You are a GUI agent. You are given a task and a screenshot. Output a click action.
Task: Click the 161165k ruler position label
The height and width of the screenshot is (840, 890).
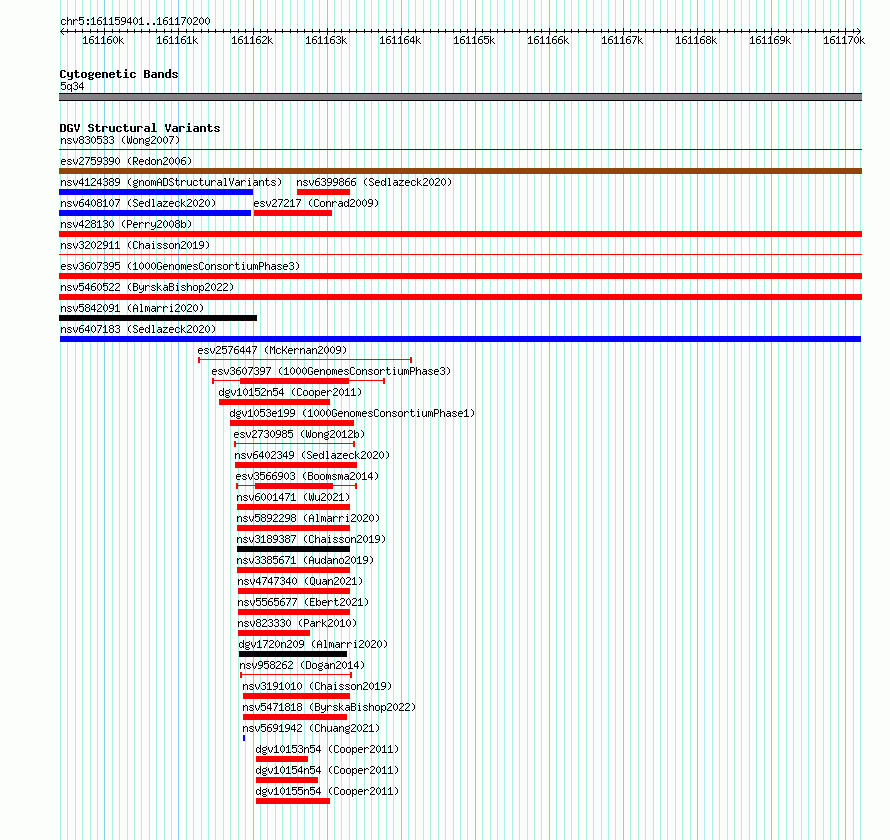(x=474, y=40)
